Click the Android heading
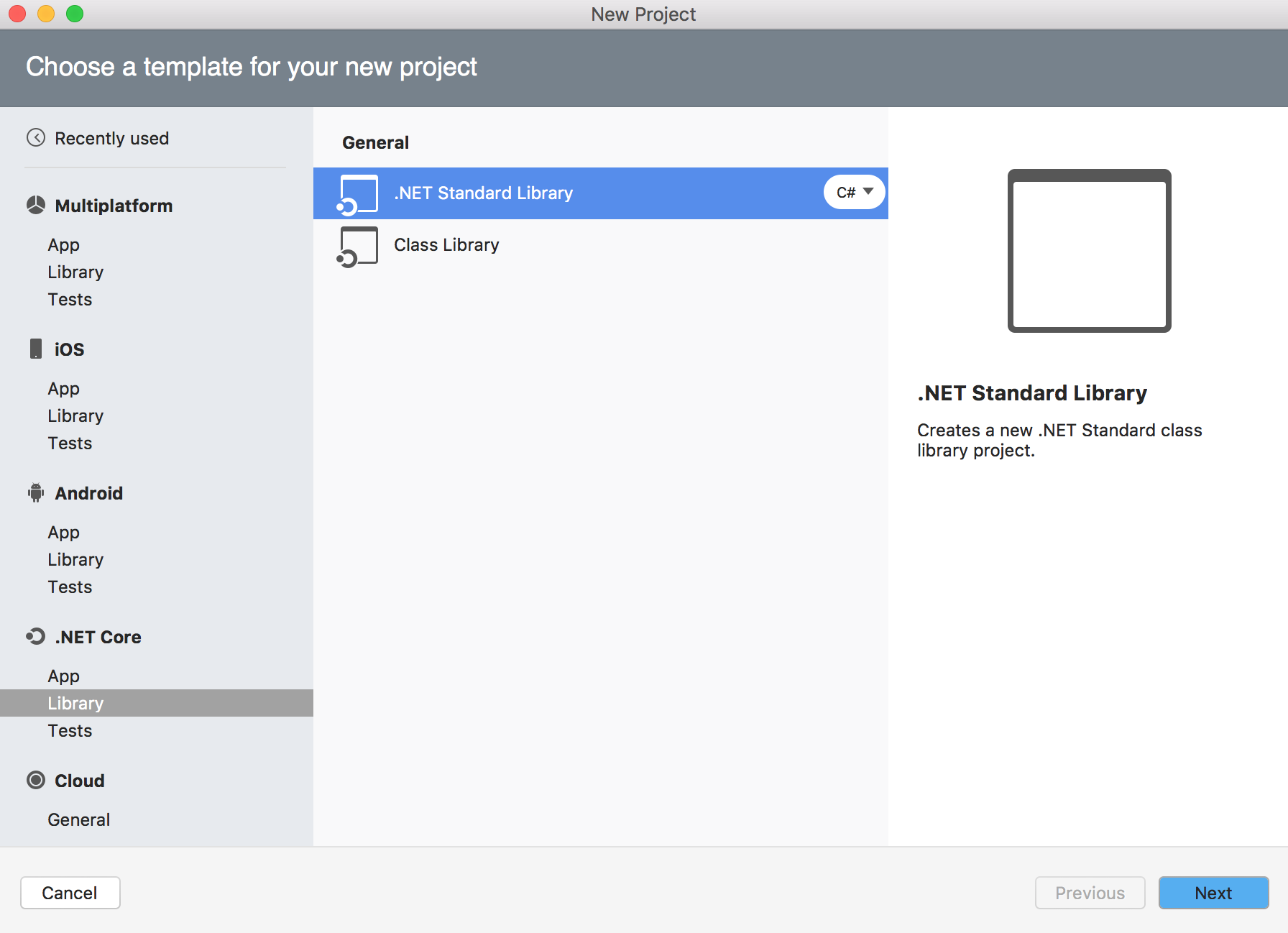Viewport: 1288px width, 933px height. [89, 493]
